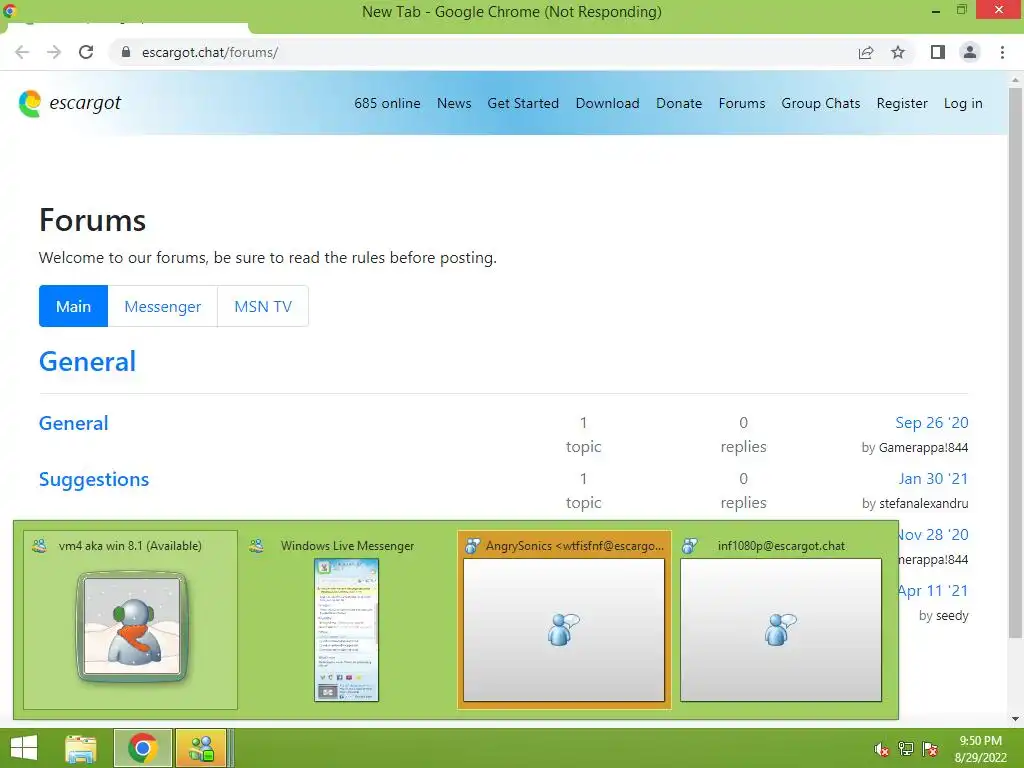Click the address bar URL field
Viewport: 1024px width, 768px height.
(483, 52)
